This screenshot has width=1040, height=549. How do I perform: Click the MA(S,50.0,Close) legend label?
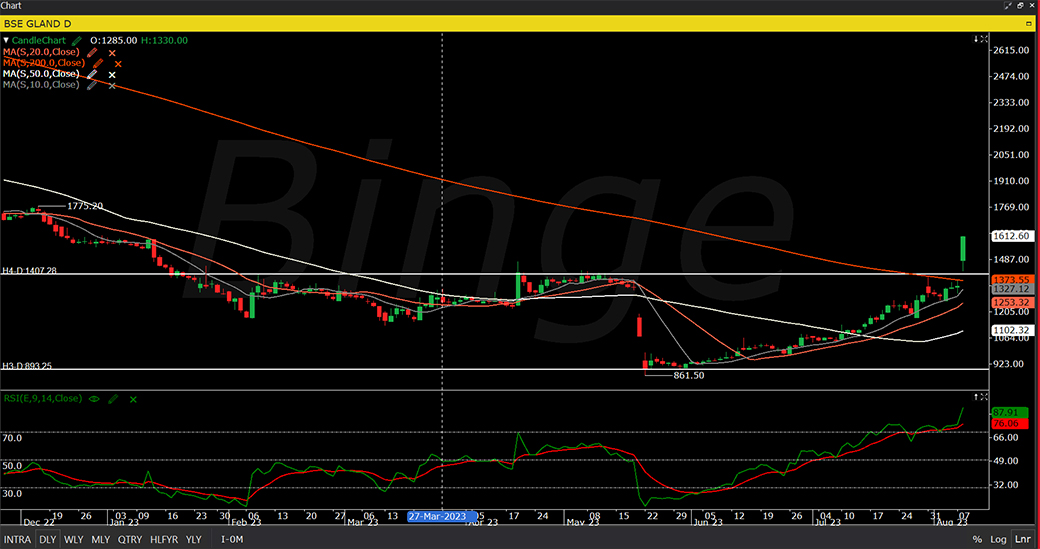[x=41, y=74]
